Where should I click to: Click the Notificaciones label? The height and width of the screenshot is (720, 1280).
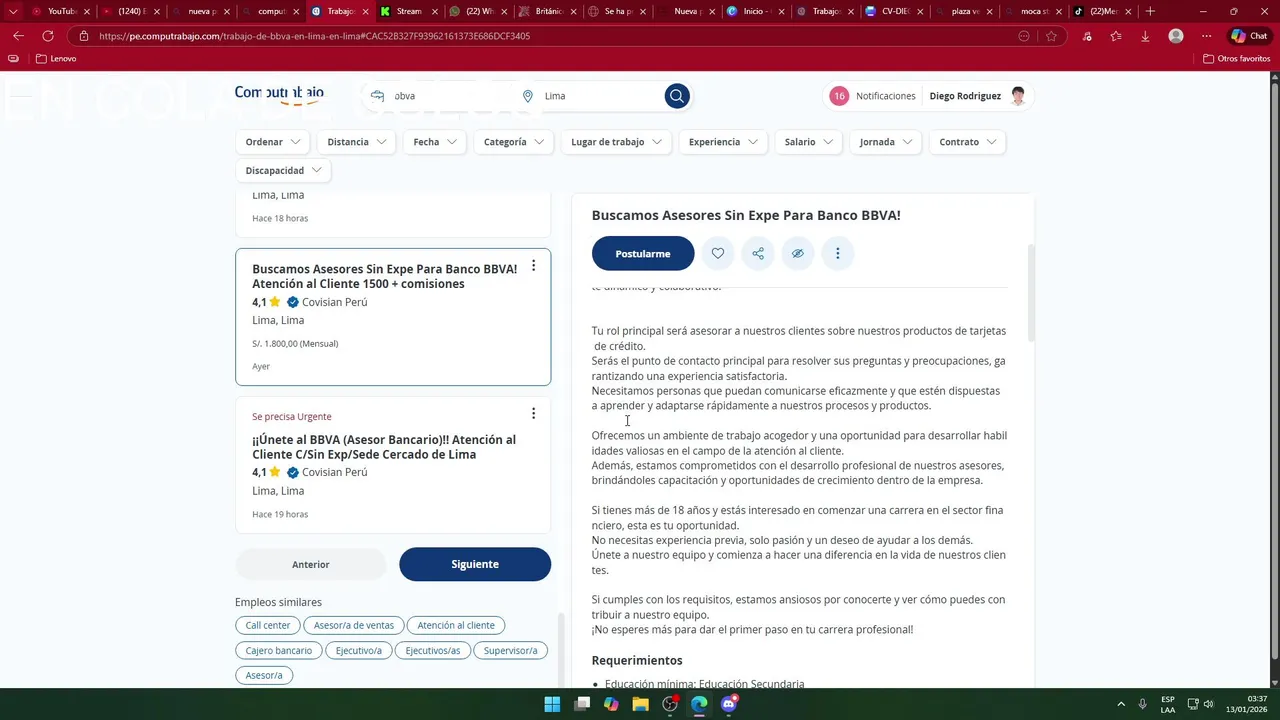886,96
